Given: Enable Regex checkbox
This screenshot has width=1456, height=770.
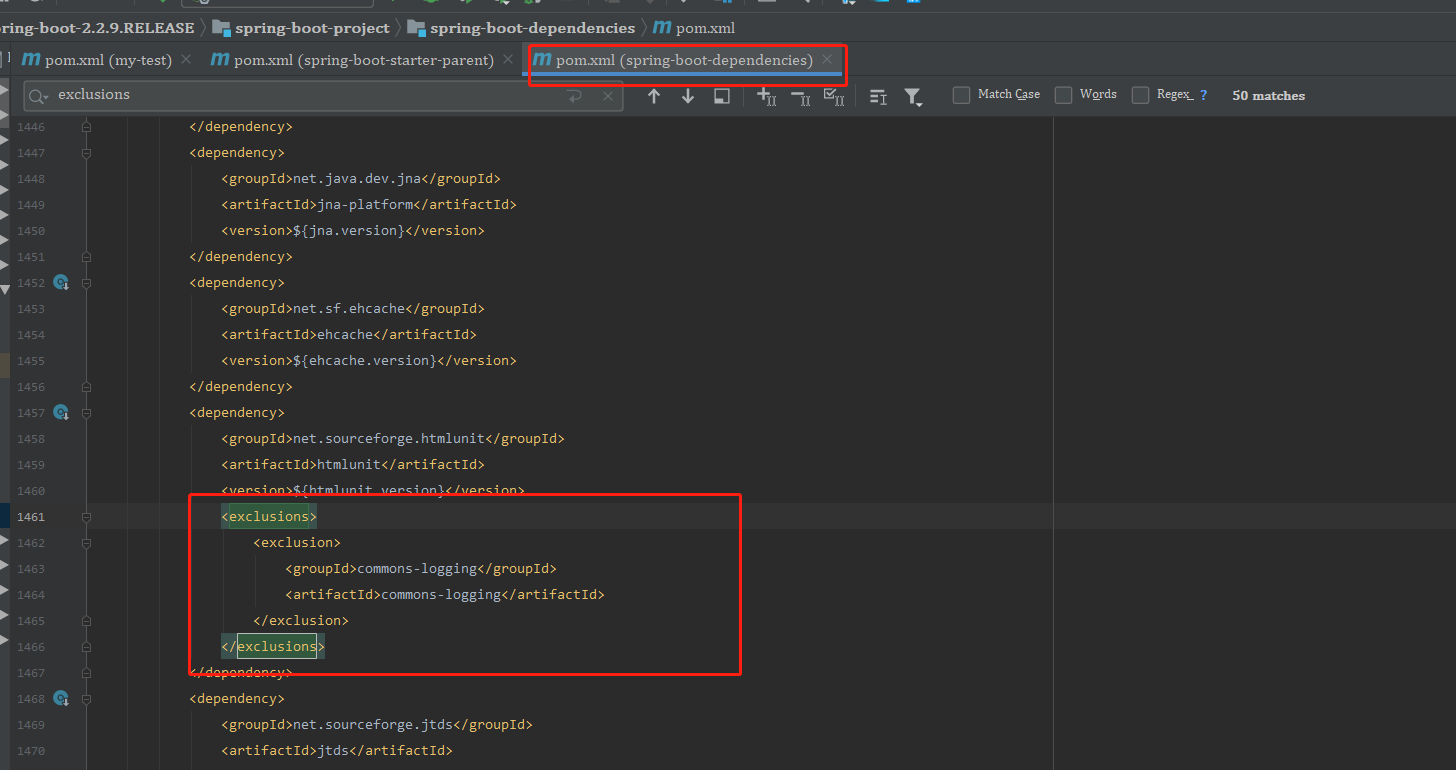Looking at the screenshot, I should click(x=1140, y=95).
